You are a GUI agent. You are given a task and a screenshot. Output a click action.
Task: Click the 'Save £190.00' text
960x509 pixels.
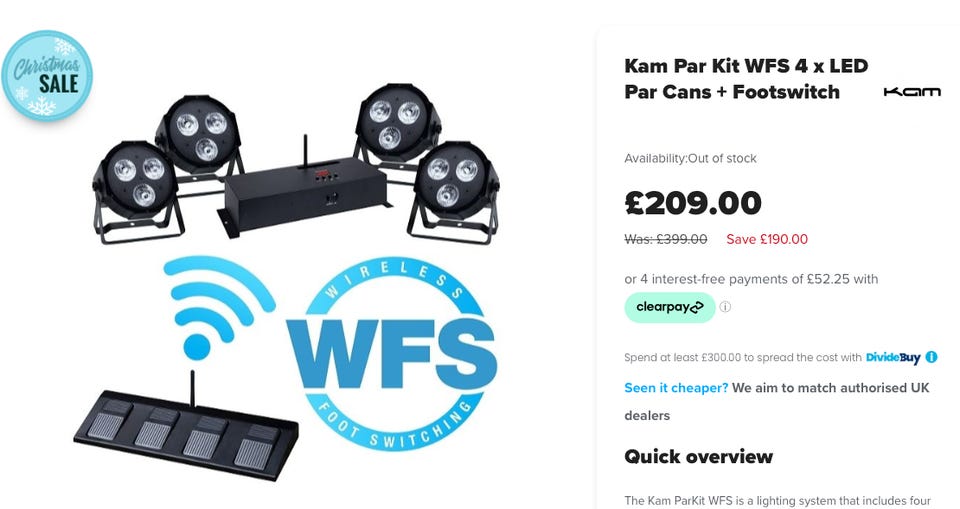(767, 239)
